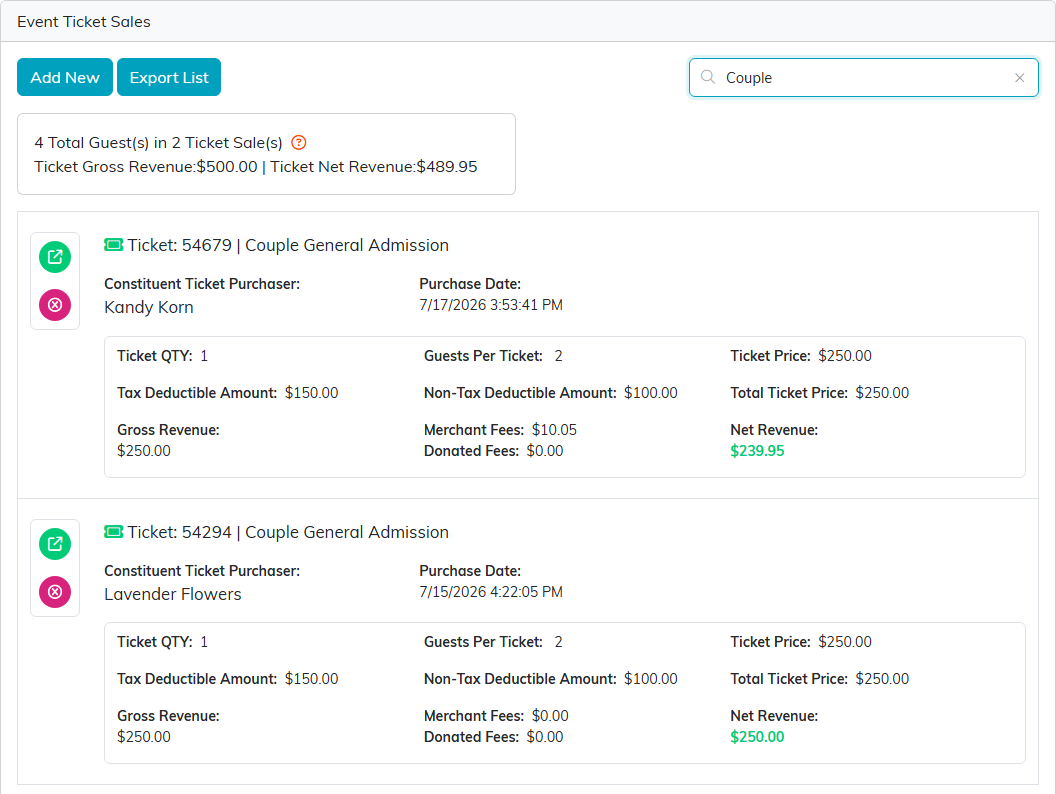Click Kandy Korn's Ticket QTY value
Image resolution: width=1056 pixels, height=794 pixels.
(x=204, y=356)
